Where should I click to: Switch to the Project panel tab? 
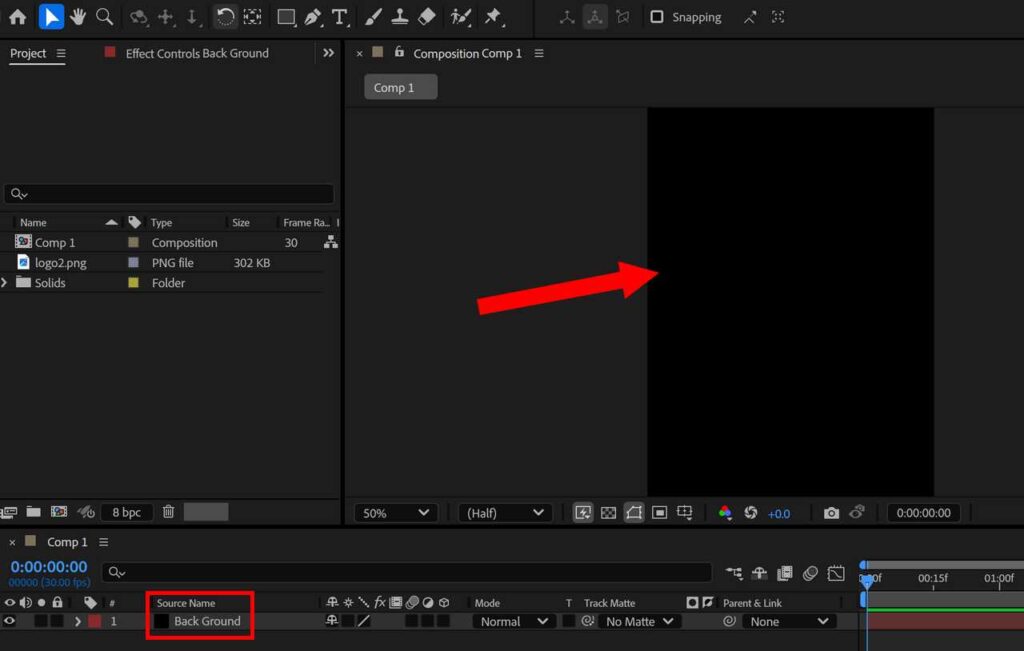tap(28, 54)
